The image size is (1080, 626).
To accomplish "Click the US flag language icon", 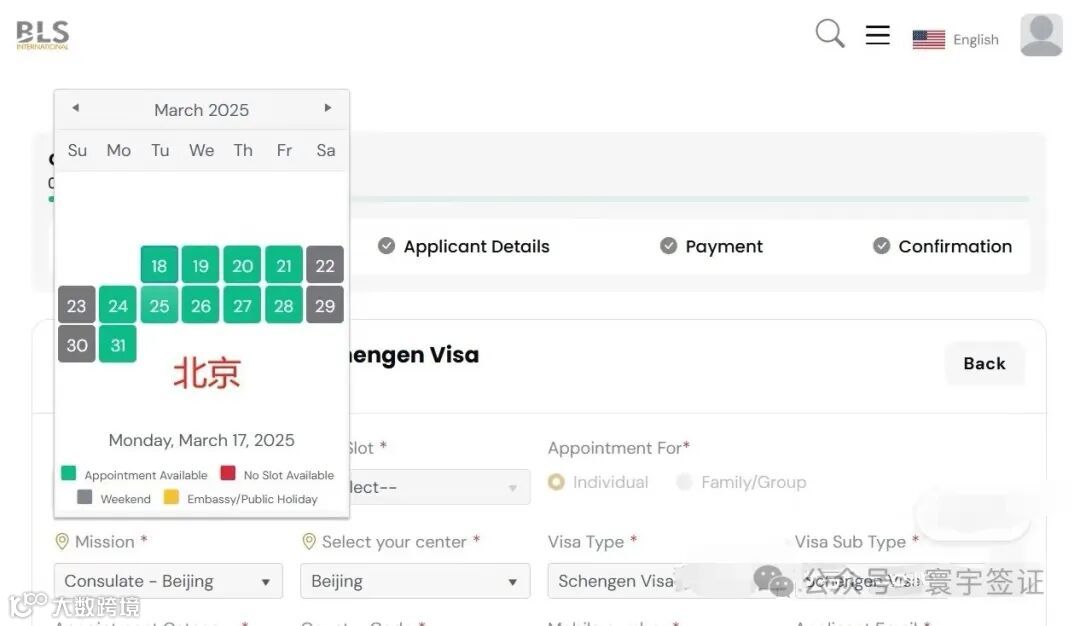I will click(x=928, y=39).
